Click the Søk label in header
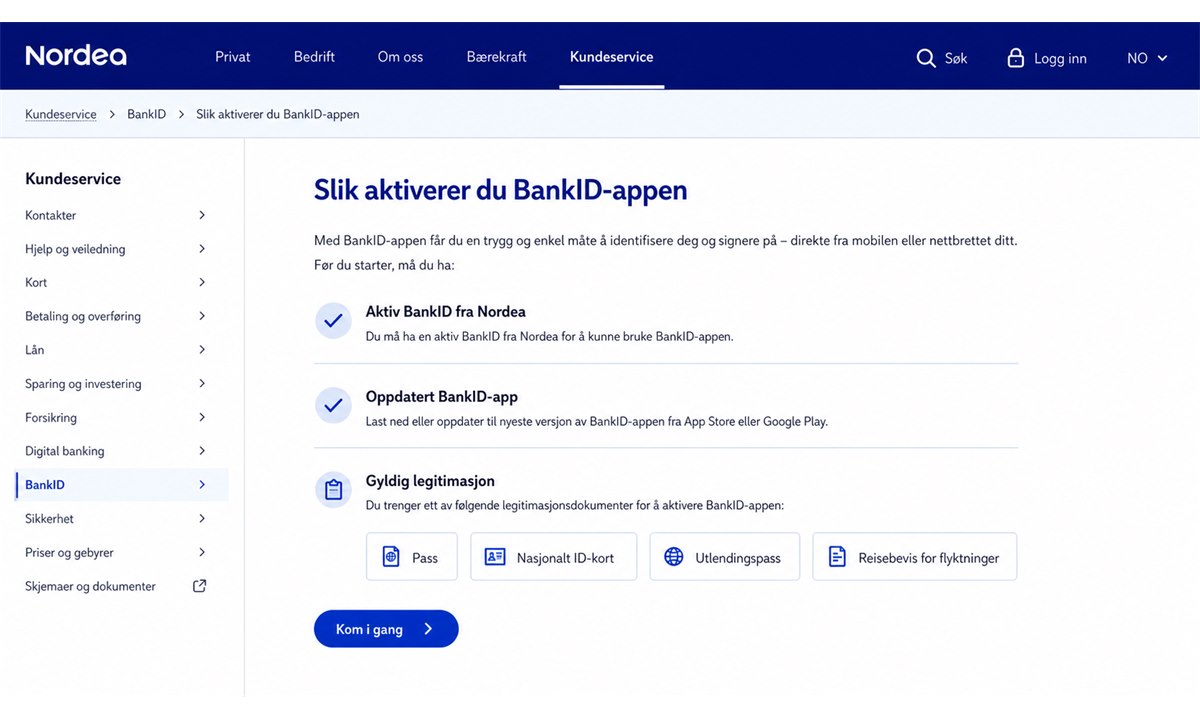This screenshot has width=1200, height=720. click(956, 58)
